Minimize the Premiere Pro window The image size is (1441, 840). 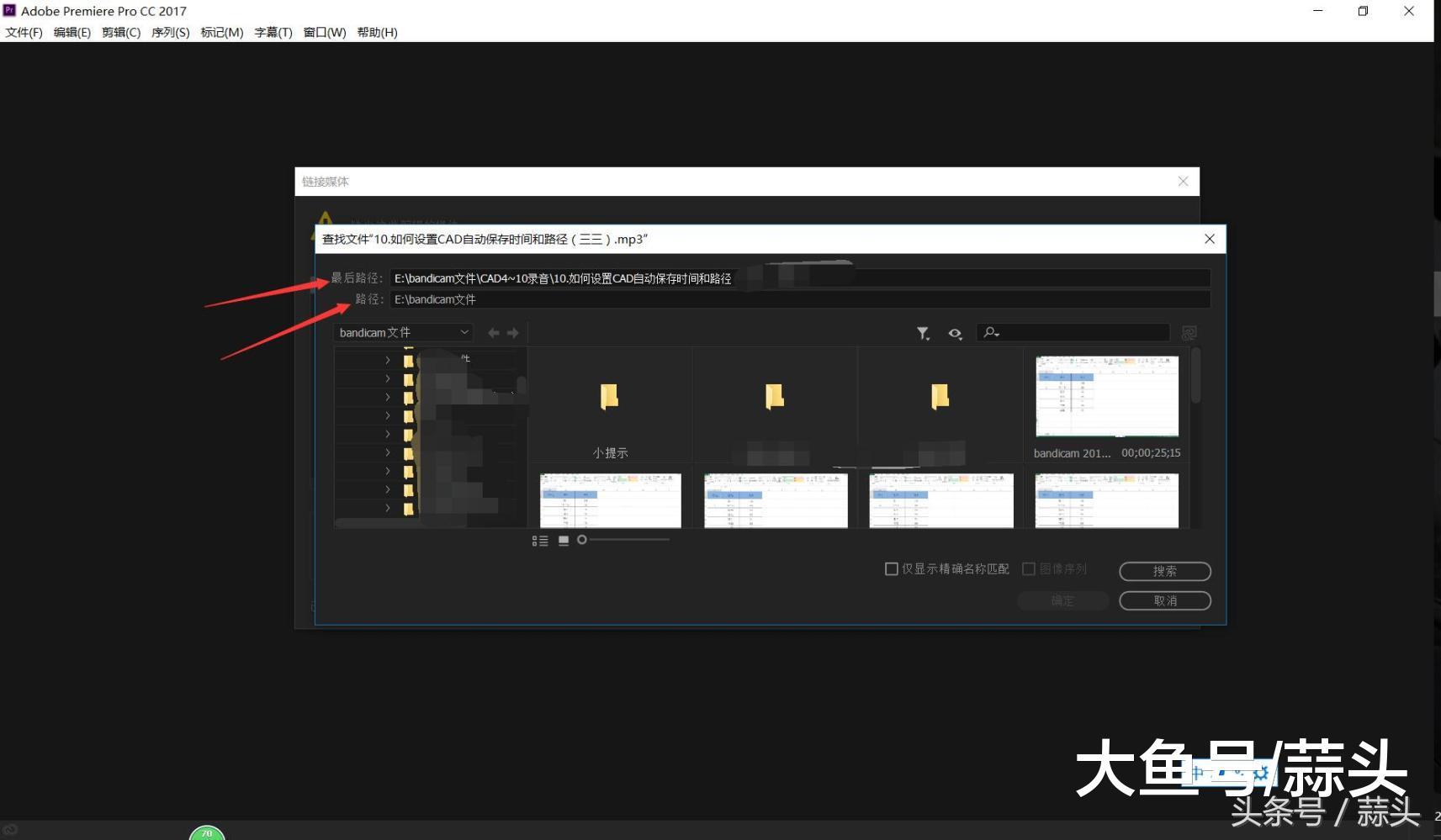(1318, 11)
